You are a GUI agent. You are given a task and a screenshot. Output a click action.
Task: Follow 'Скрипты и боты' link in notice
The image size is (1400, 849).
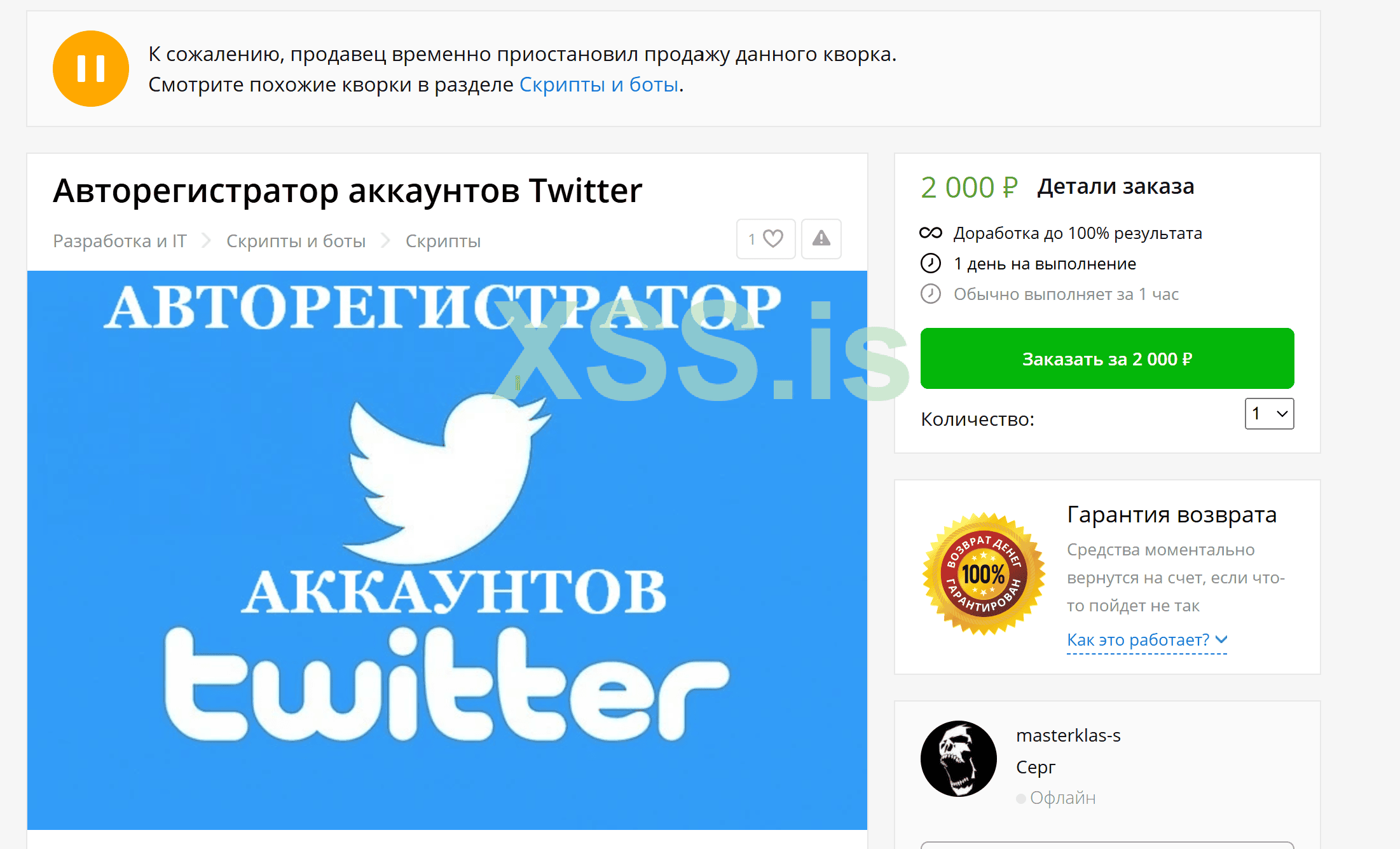(x=599, y=85)
